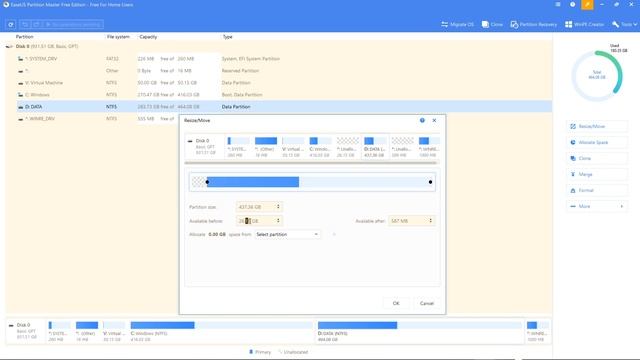Image resolution: width=640 pixels, height=360 pixels.
Task: Click the Refresh disk icon in toolbar
Action: [x=11, y=24]
